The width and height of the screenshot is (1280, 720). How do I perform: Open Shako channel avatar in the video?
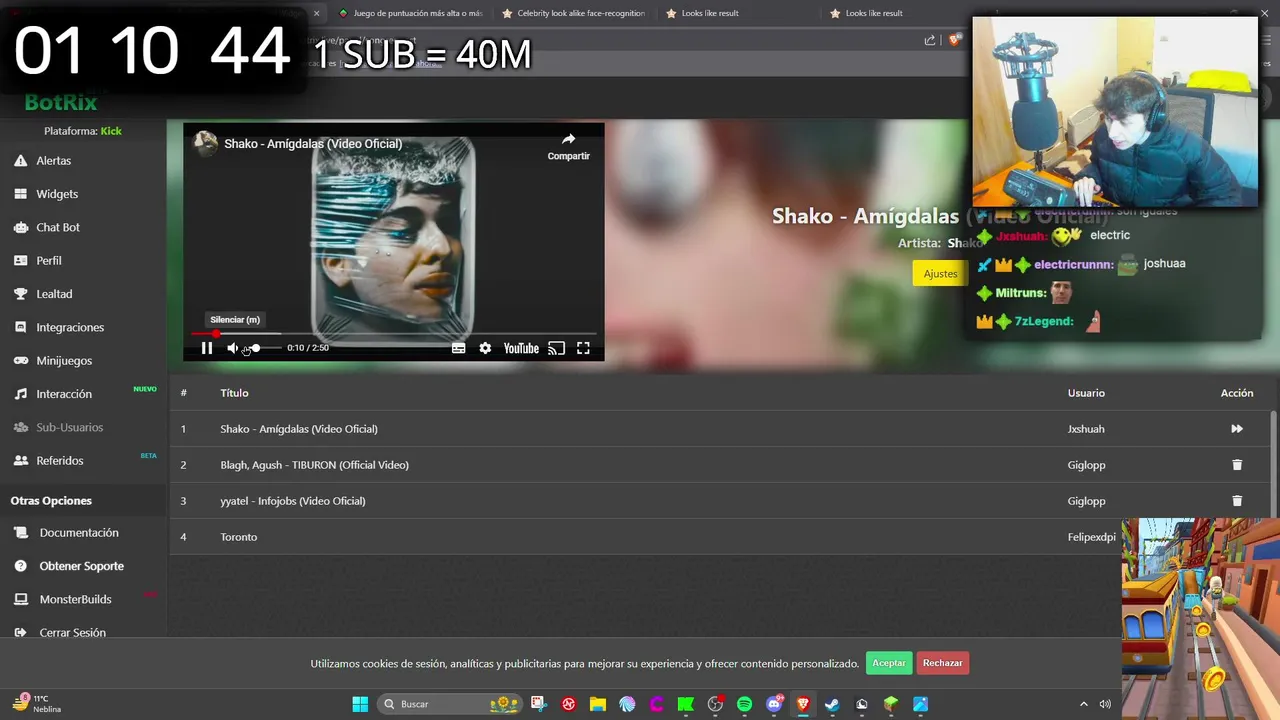(206, 143)
